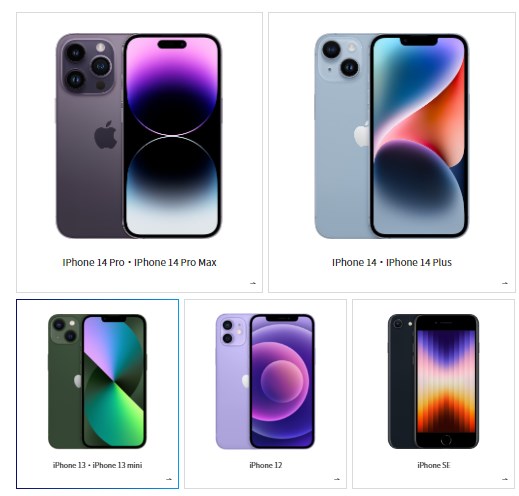Click the arrow icon in the iPhone 14 Plus card
Screen dimensions: 519x496
click(x=505, y=283)
